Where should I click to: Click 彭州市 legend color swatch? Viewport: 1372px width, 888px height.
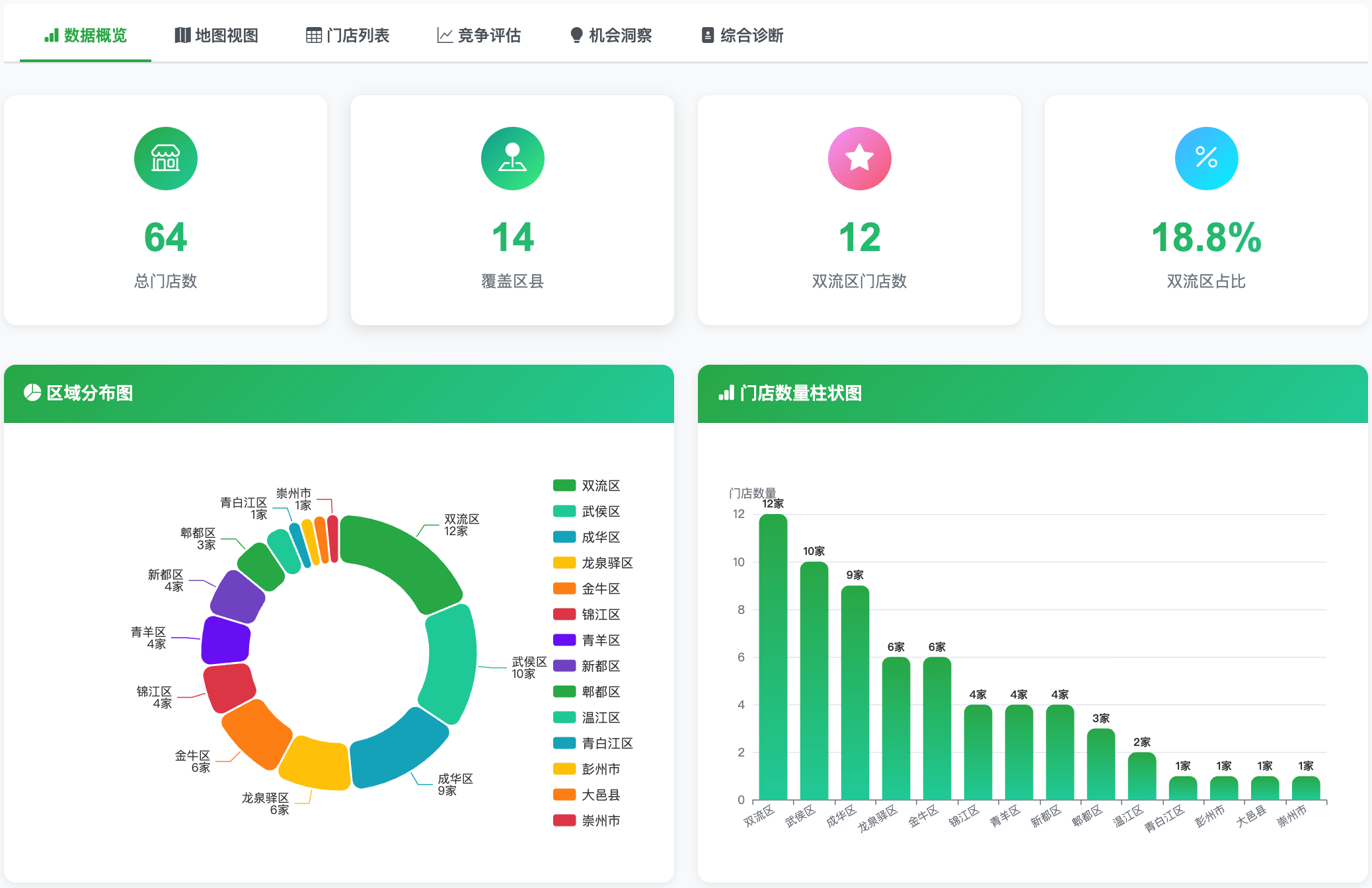point(564,768)
